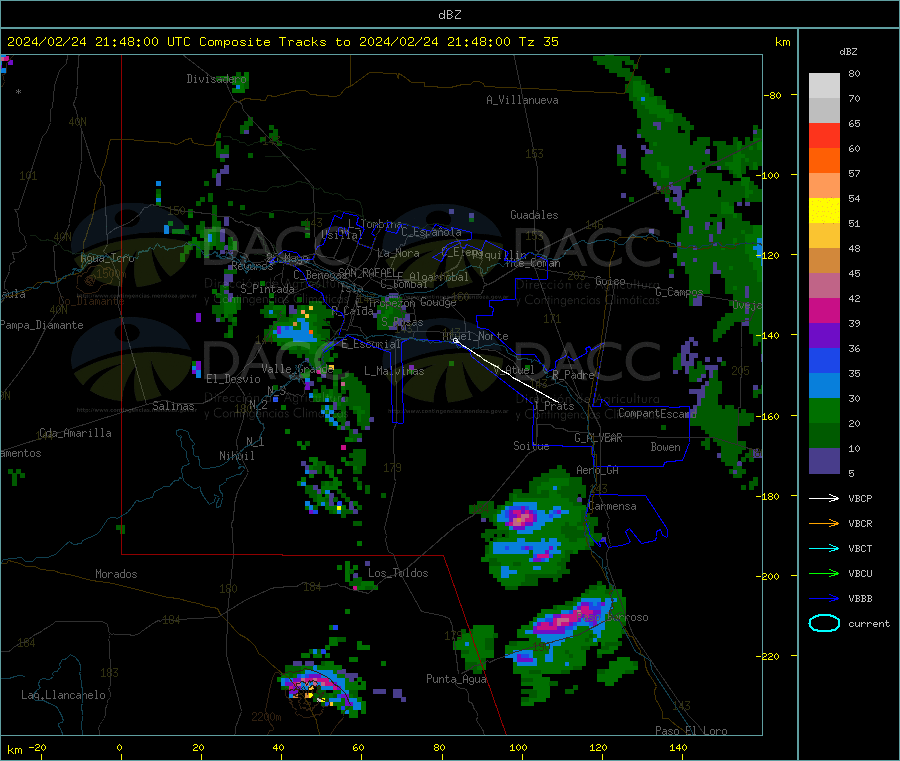Click the 'A_Villanueva' map label
900x761 pixels.
pyautogui.click(x=522, y=100)
